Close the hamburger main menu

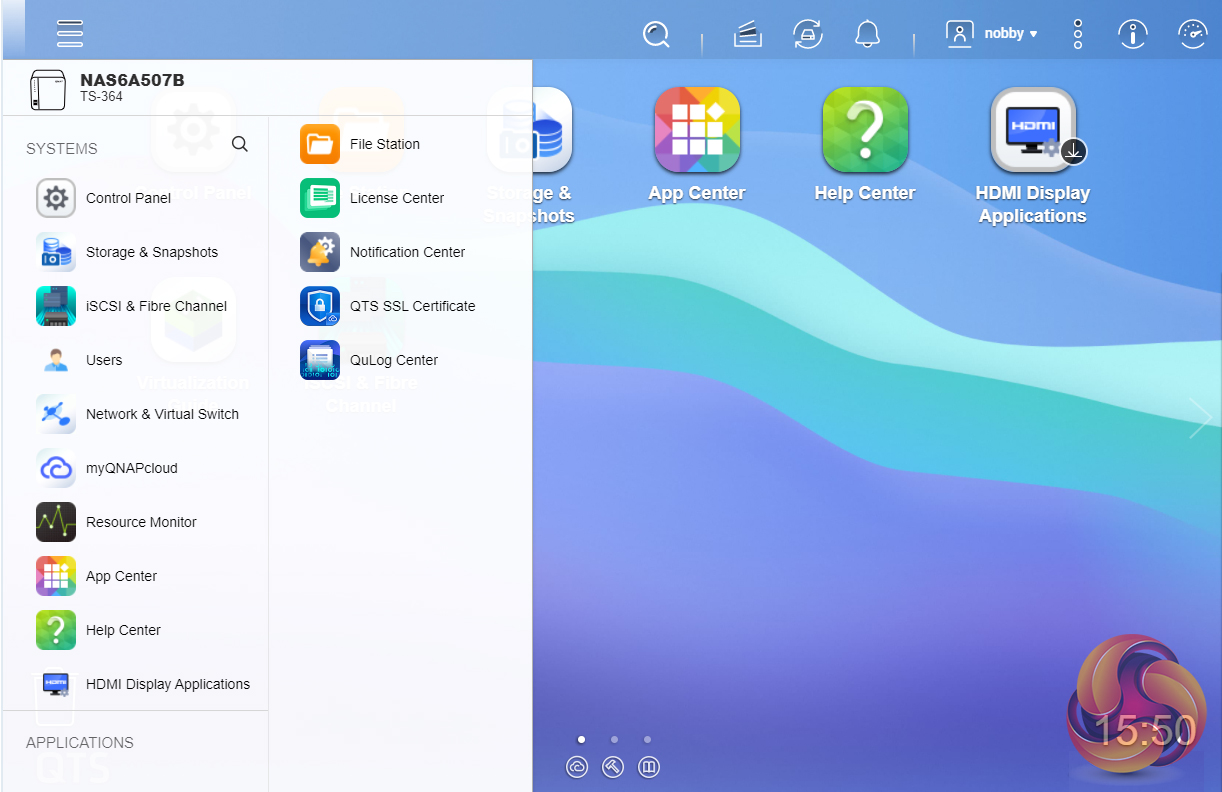tap(70, 33)
